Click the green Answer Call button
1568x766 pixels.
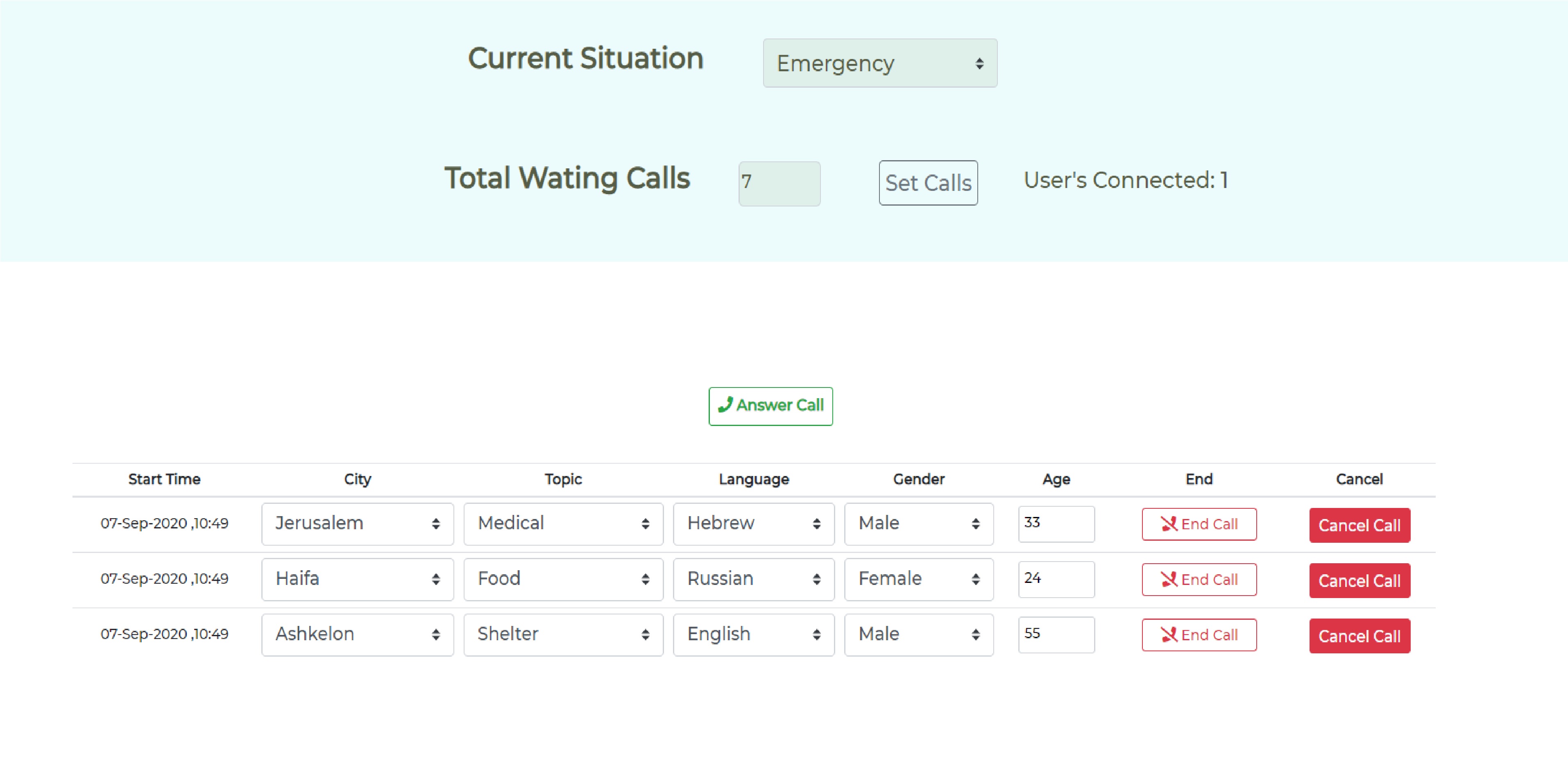[770, 406]
